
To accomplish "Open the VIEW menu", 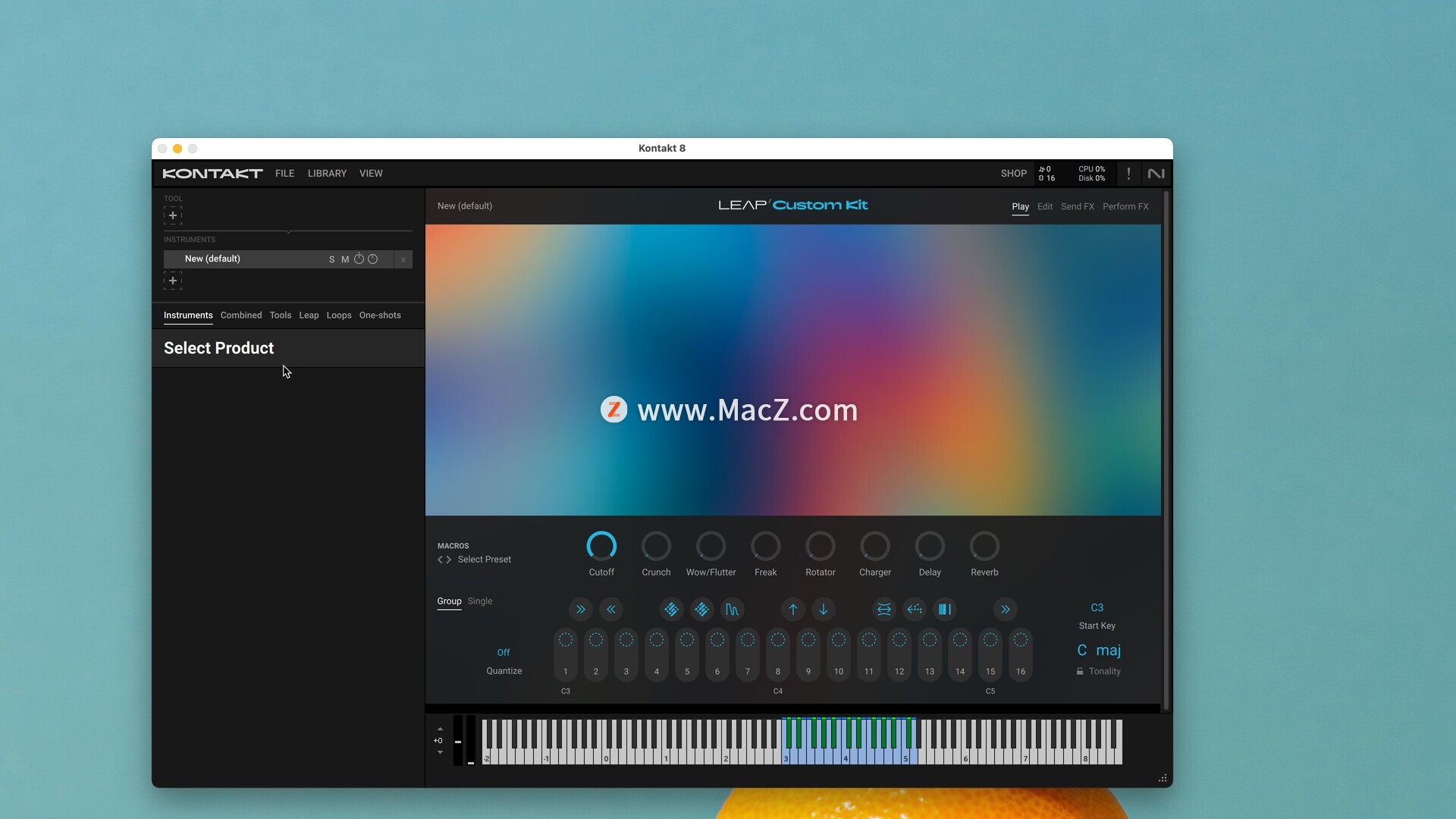I will coord(371,174).
